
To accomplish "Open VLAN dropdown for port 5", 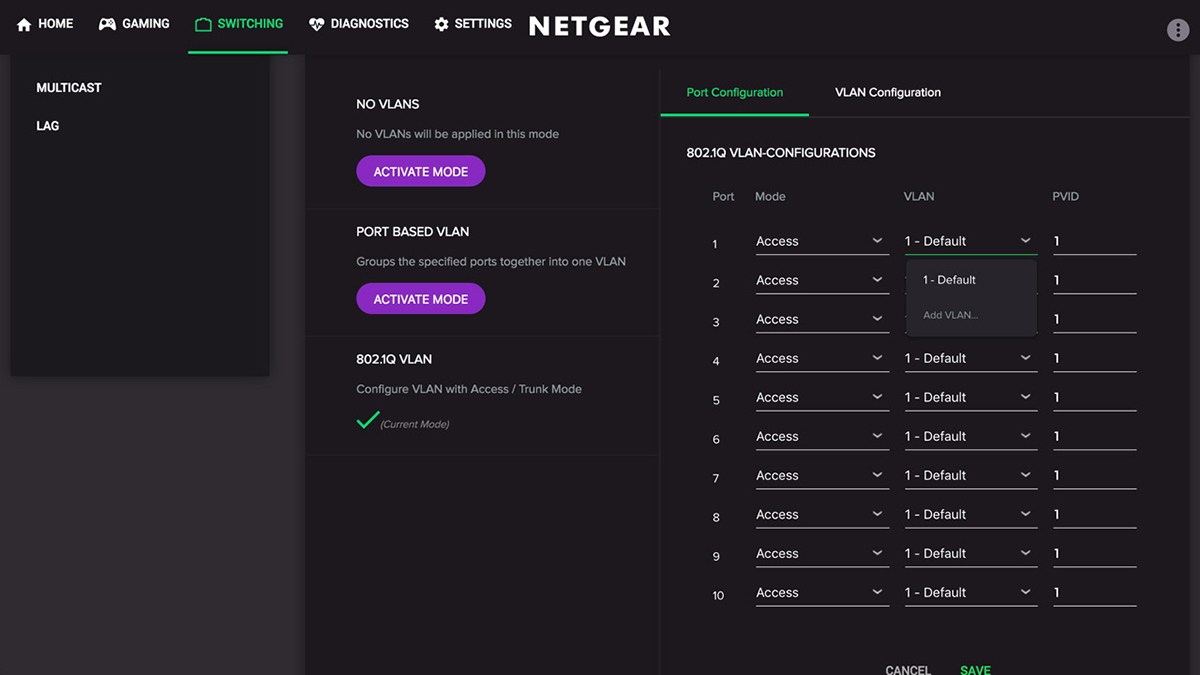I will 969,397.
